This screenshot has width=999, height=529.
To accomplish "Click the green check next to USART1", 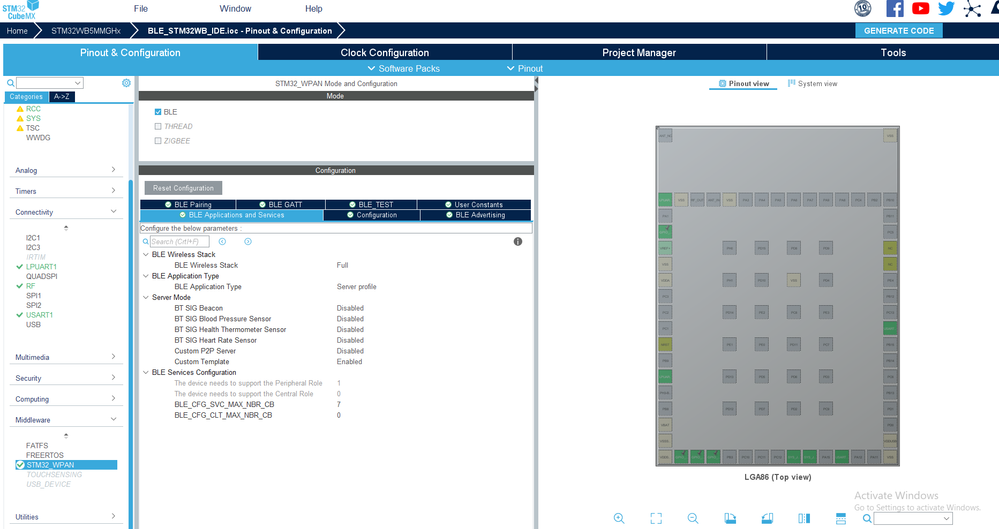I will 20,315.
